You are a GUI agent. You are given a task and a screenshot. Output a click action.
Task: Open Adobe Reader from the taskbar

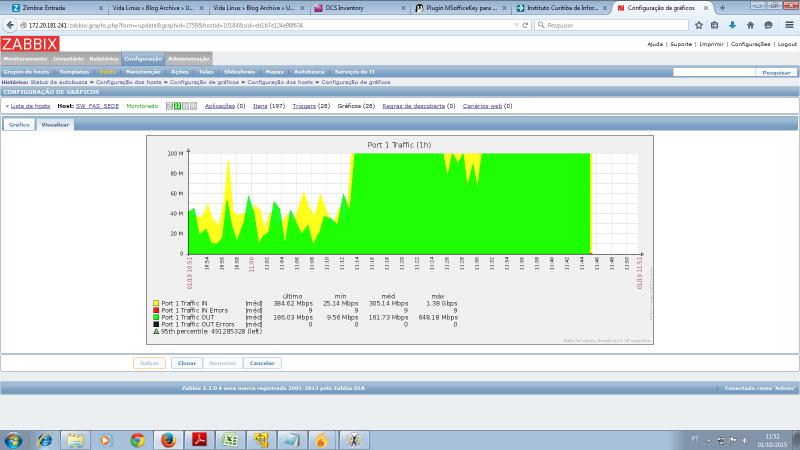198,439
